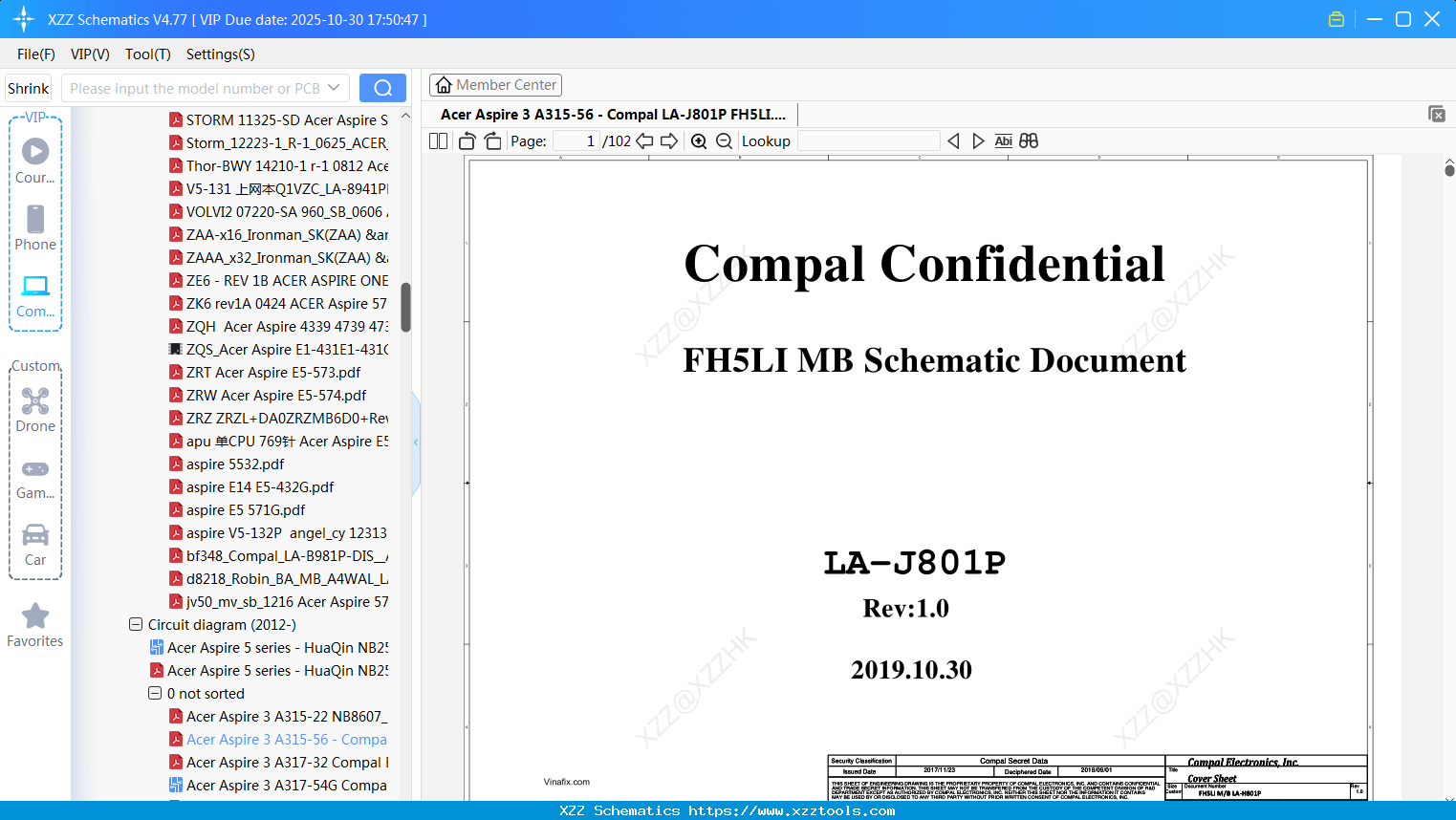The image size is (1456, 820).
Task: Click the PDF icon of ZRT Acer Aspire E5-573.pdf
Action: click(176, 373)
